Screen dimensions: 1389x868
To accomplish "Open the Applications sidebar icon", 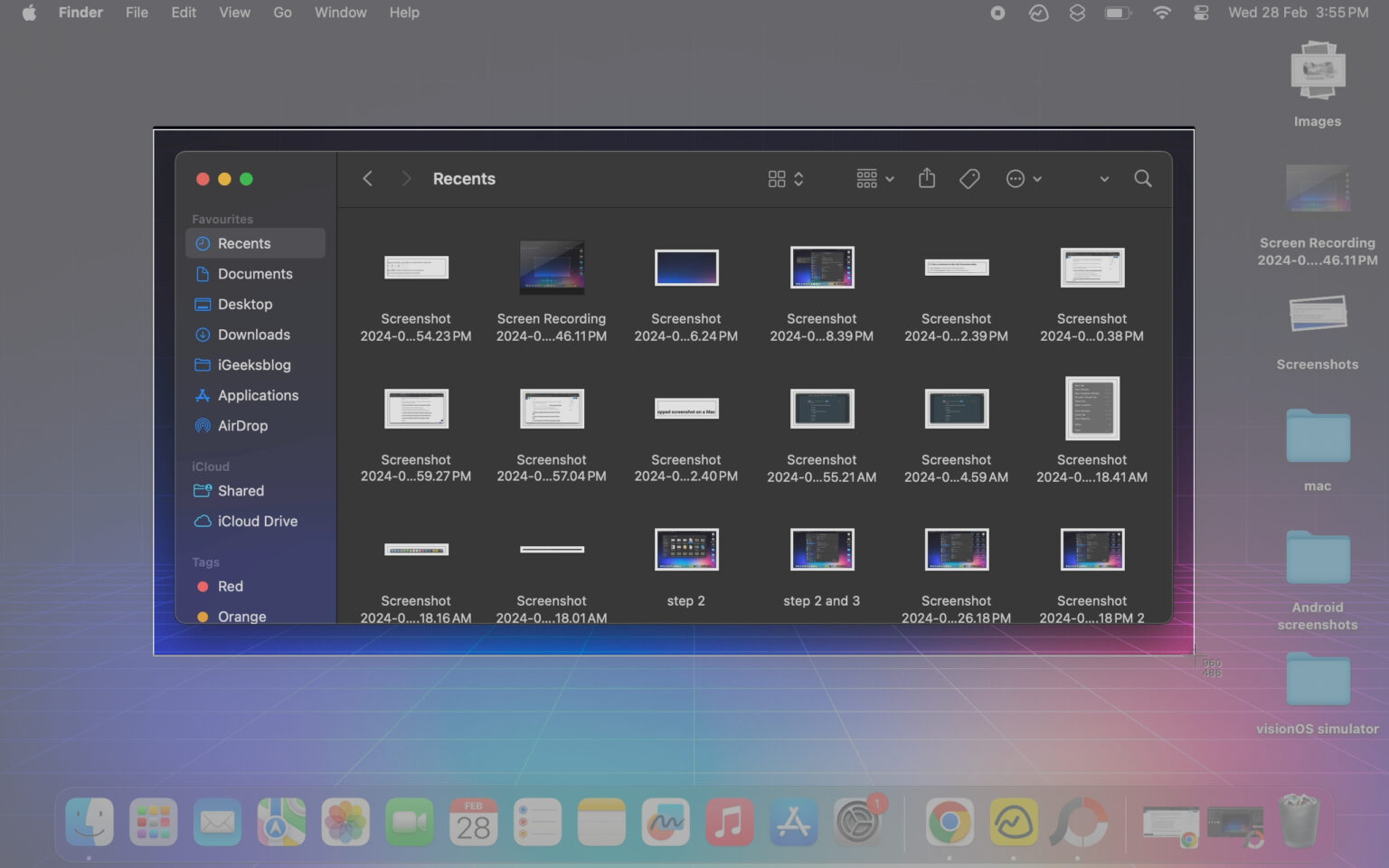I will [259, 395].
